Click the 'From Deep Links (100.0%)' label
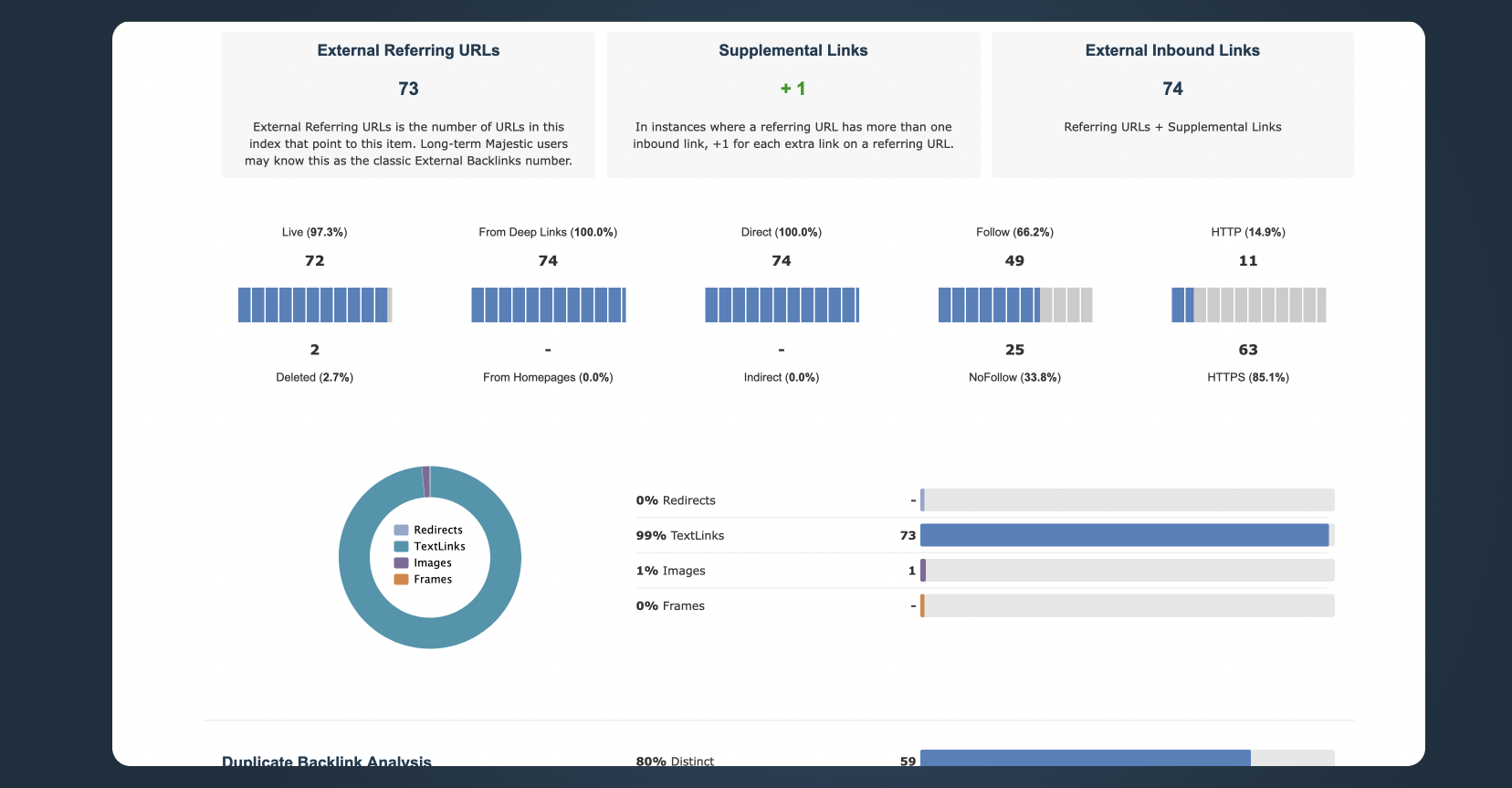The image size is (1512, 788). pyautogui.click(x=548, y=232)
